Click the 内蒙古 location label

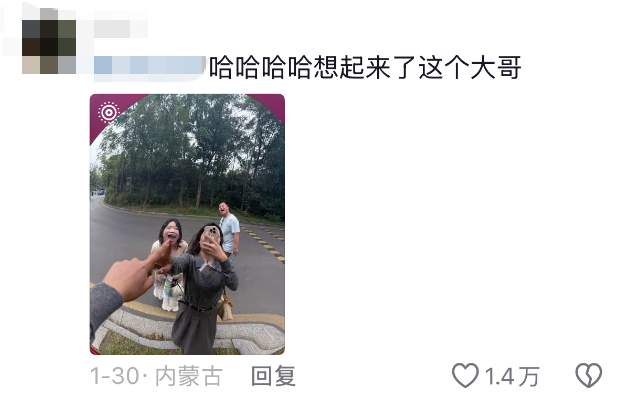189,376
